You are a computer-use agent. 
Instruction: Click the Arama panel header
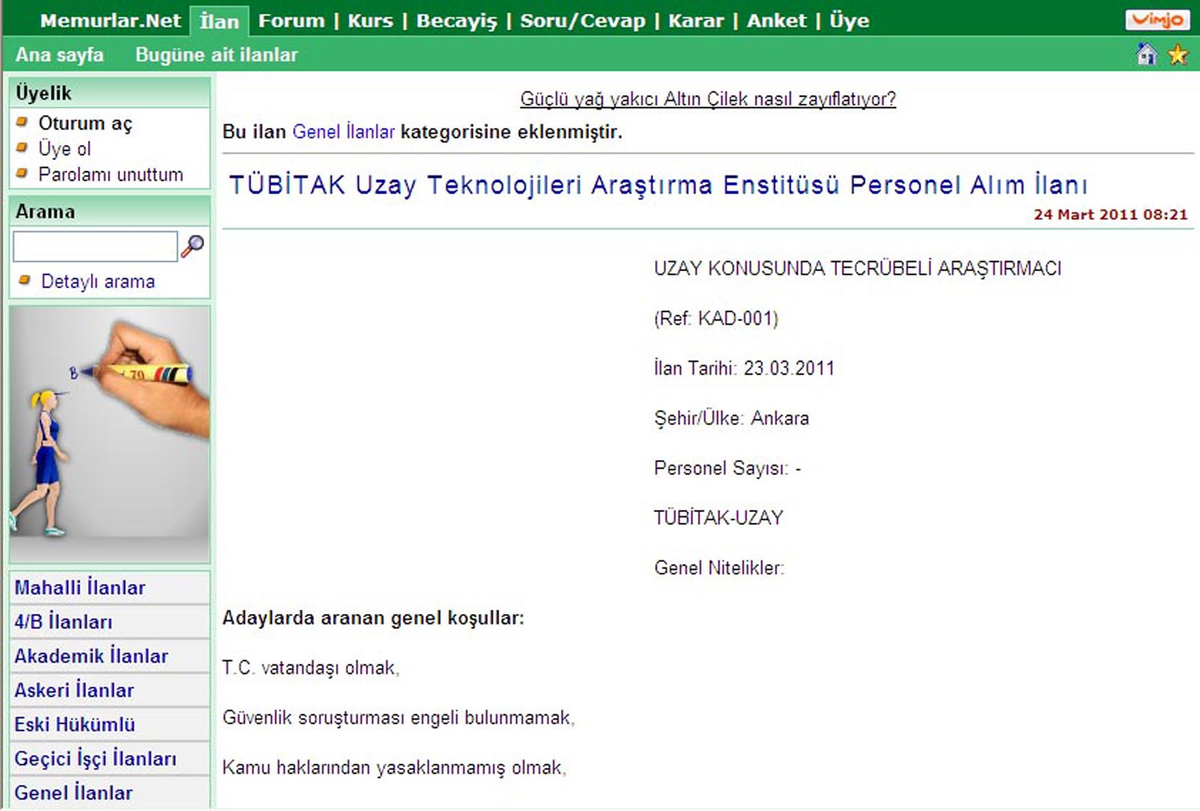pos(110,211)
